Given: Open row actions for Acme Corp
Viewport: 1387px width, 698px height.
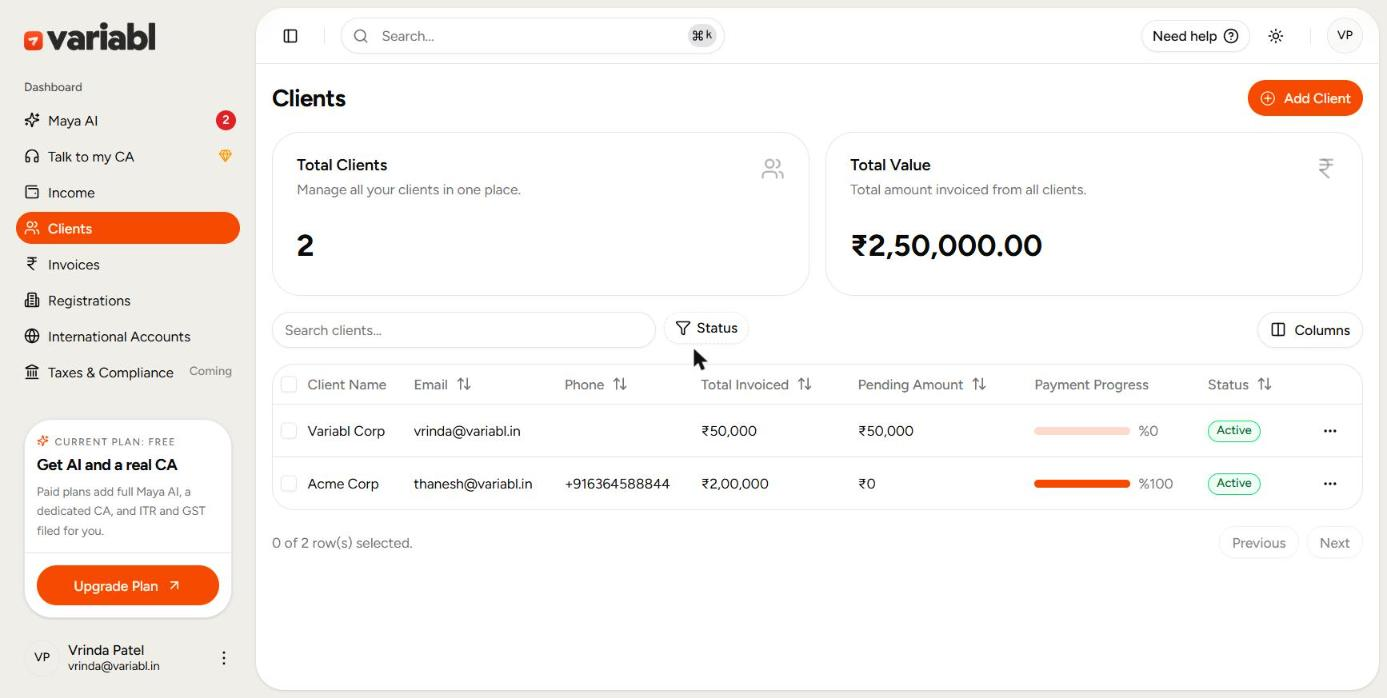Looking at the screenshot, I should pyautogui.click(x=1330, y=483).
